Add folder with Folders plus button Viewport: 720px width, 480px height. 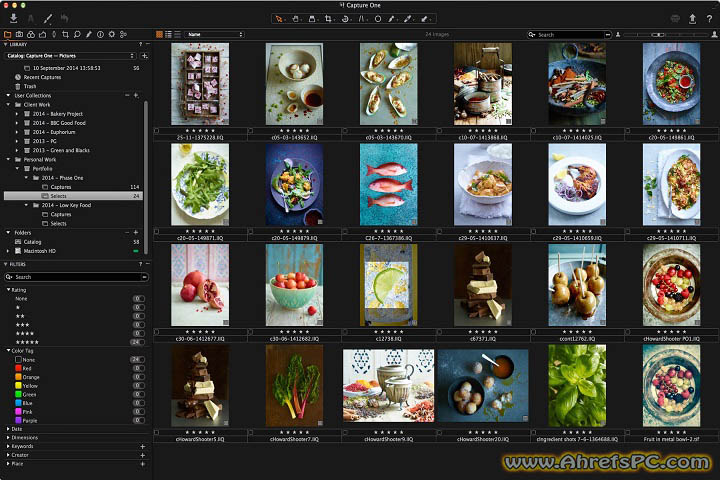(x=136, y=232)
